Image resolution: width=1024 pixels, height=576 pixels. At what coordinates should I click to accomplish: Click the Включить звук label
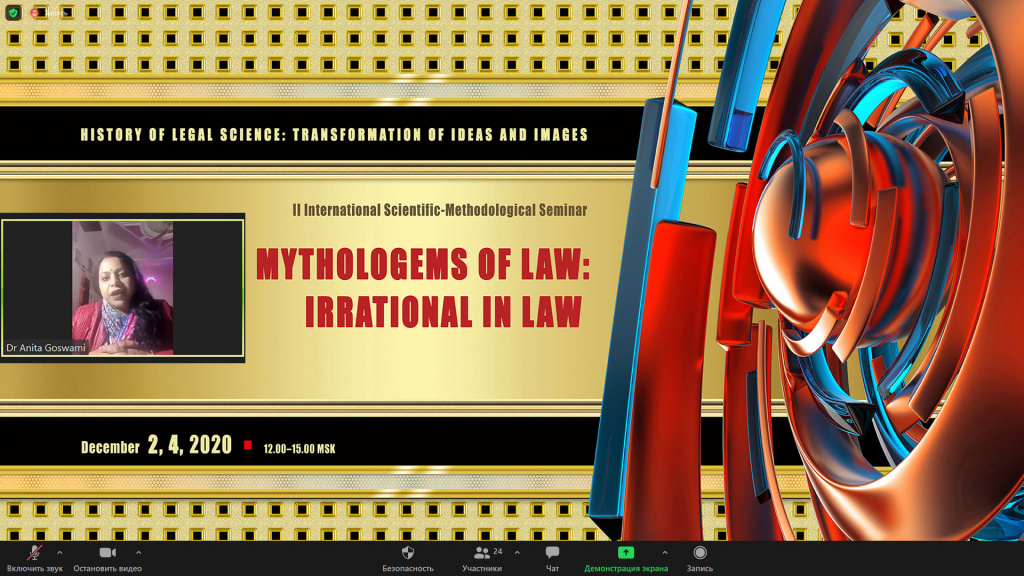(35, 568)
